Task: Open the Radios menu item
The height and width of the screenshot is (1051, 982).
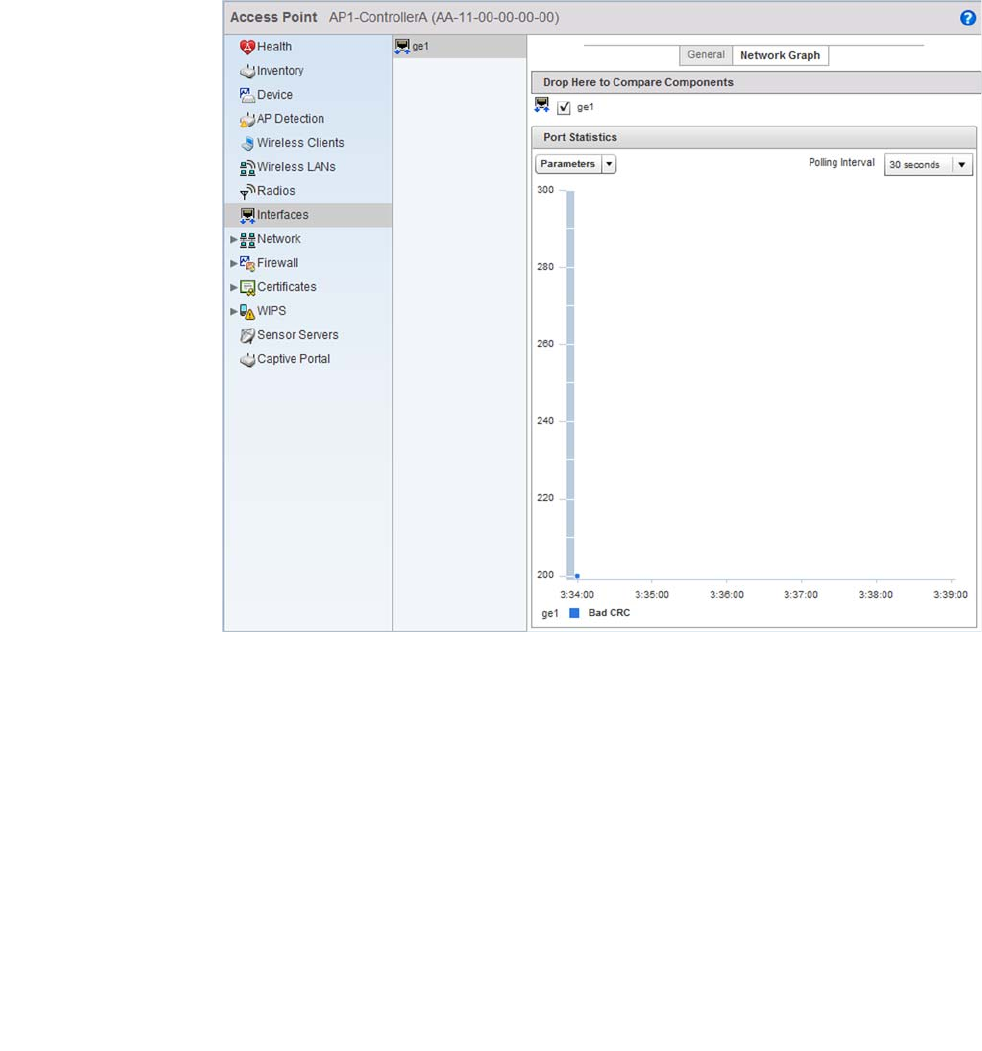Action: tap(276, 191)
